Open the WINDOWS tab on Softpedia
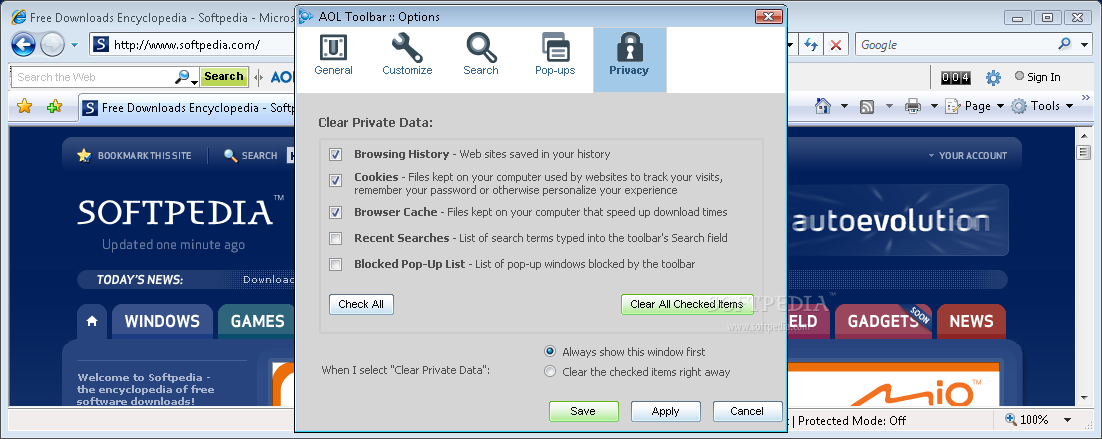1102x439 pixels. 162,322
